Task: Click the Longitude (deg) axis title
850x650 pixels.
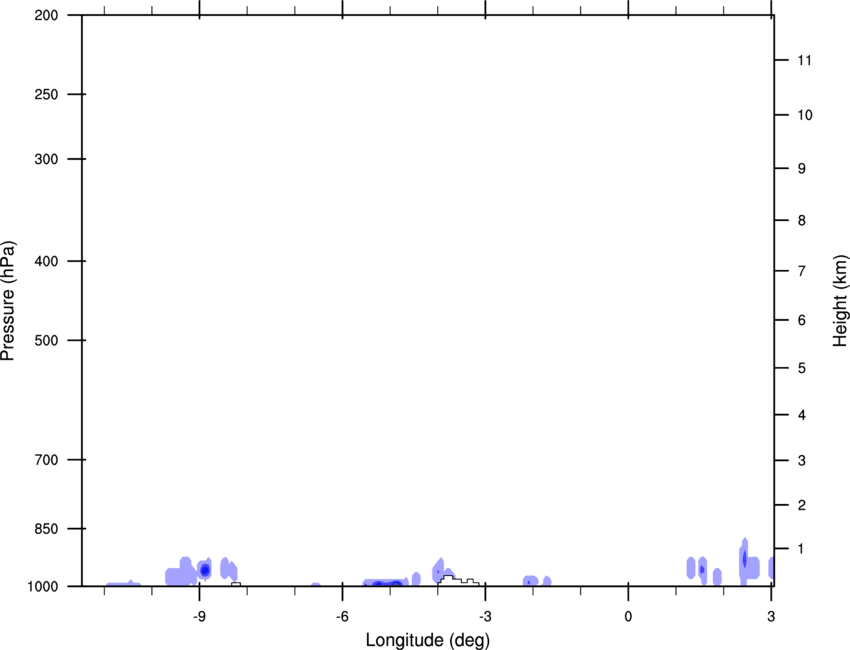Action: coord(427,640)
